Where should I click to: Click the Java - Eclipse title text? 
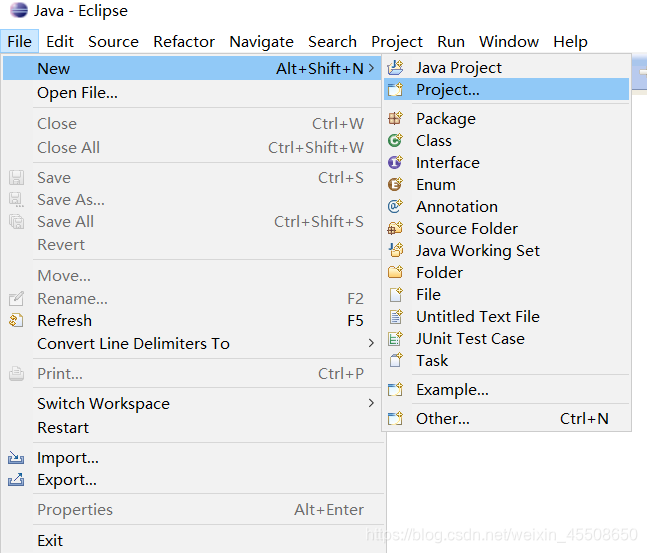pyautogui.click(x=81, y=10)
